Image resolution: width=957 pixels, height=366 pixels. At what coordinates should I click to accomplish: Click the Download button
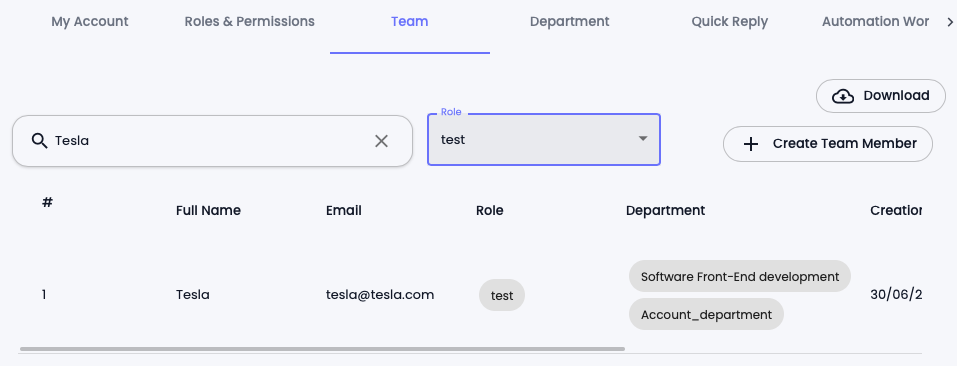(881, 96)
